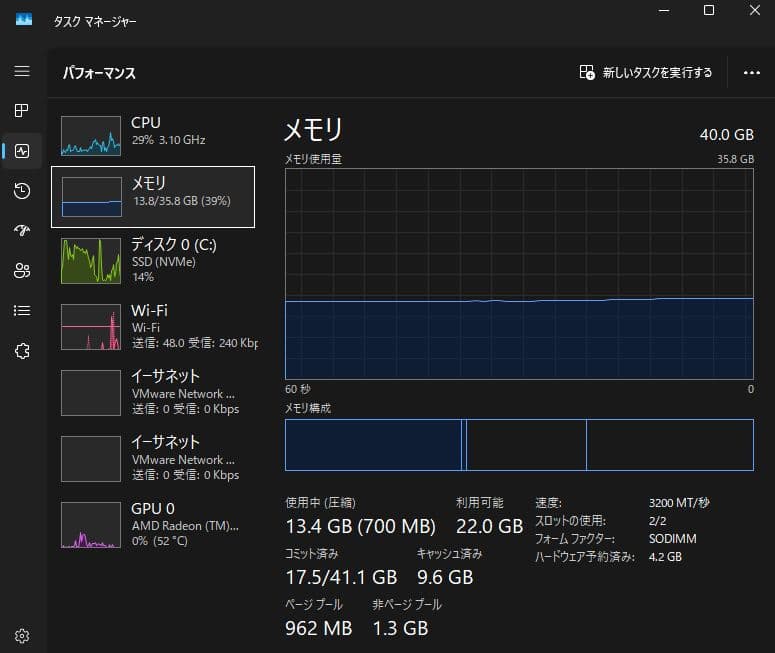Select the second イーサネット VMware item
The width and height of the screenshot is (775, 653).
click(153, 458)
